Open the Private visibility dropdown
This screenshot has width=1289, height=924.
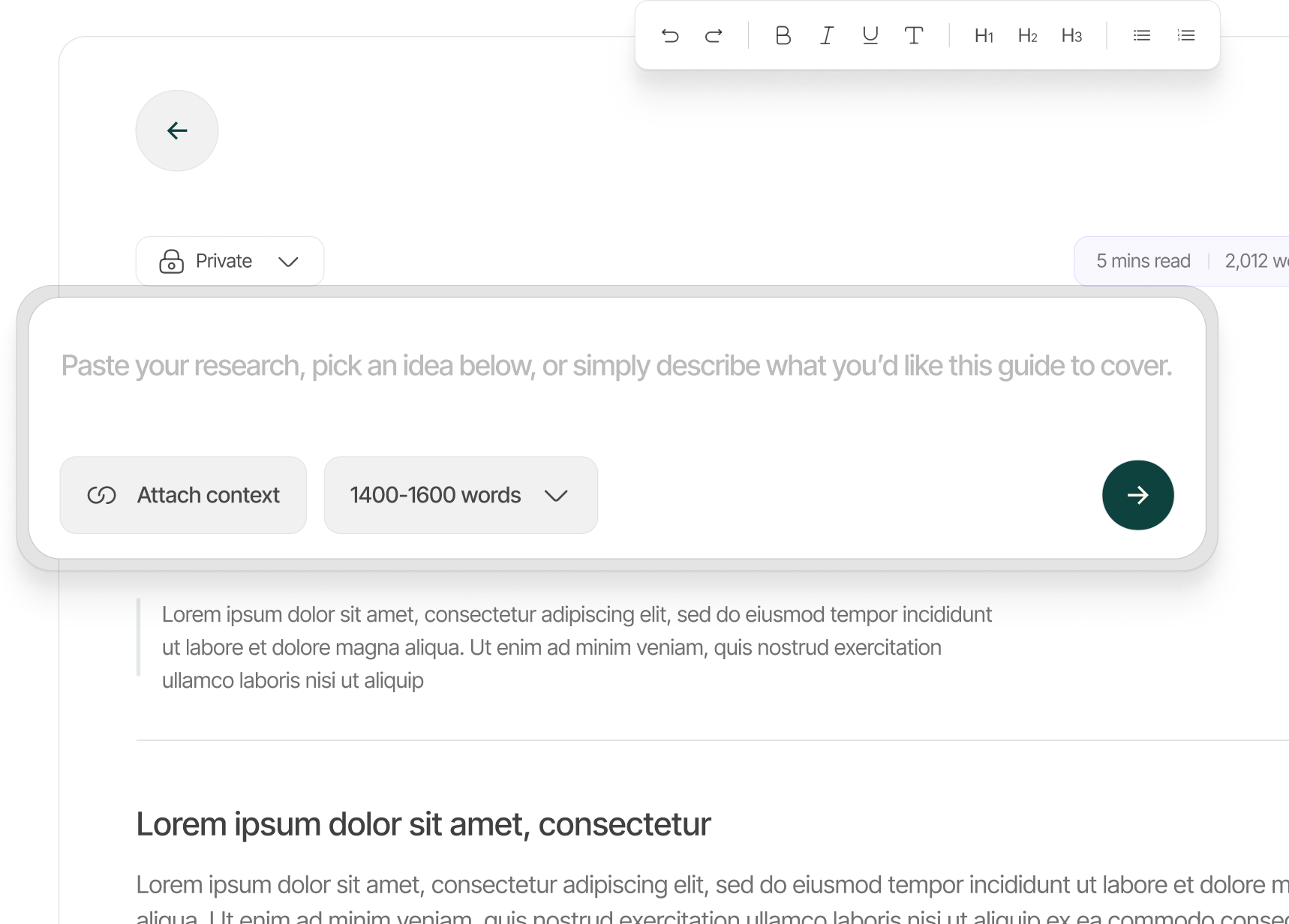[x=230, y=261]
